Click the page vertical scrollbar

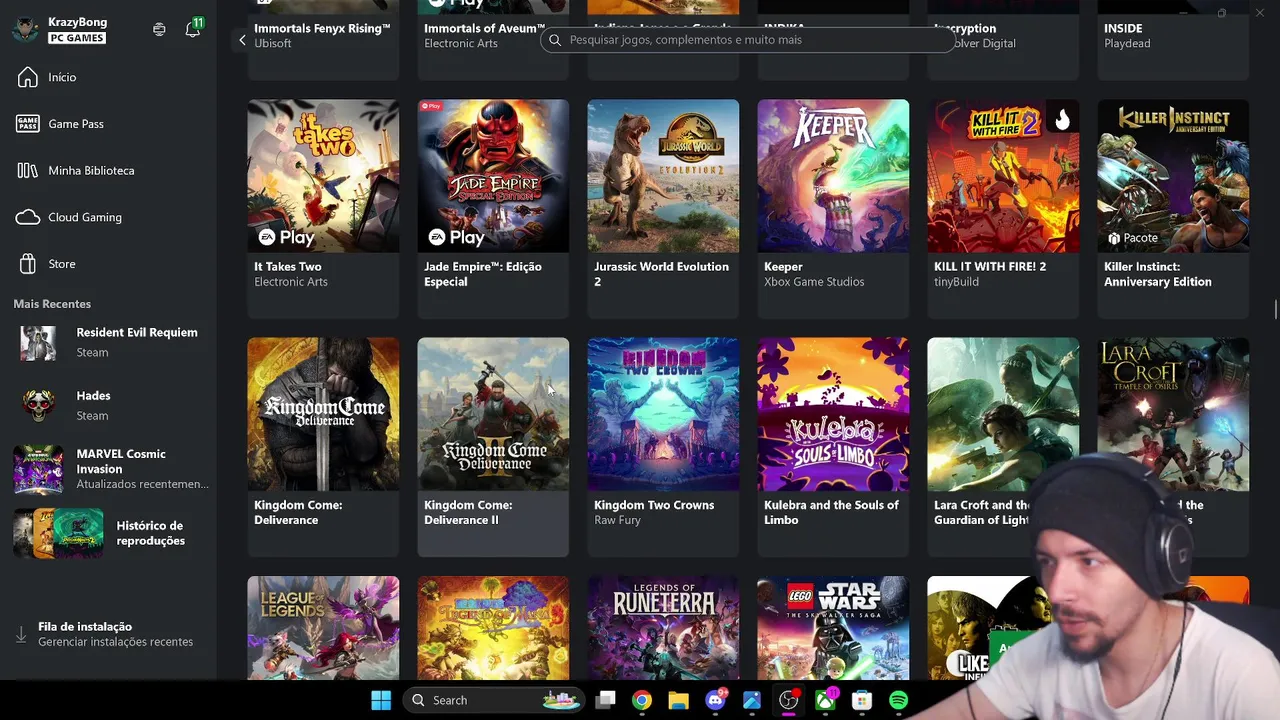pyautogui.click(x=1276, y=310)
